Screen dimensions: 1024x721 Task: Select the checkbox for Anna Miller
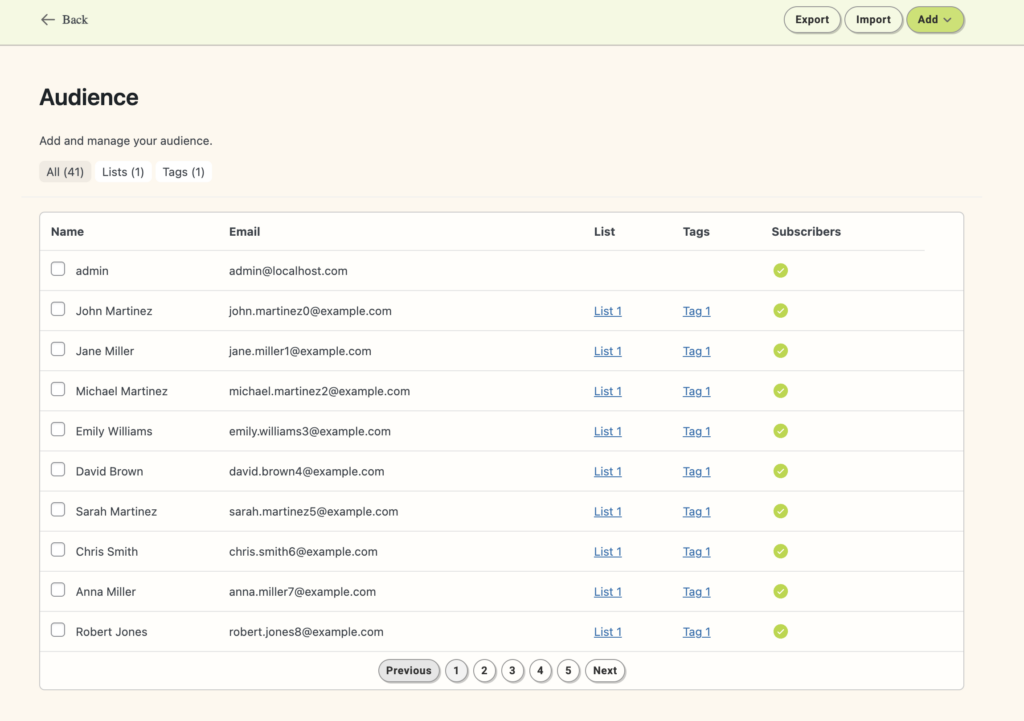(57, 589)
